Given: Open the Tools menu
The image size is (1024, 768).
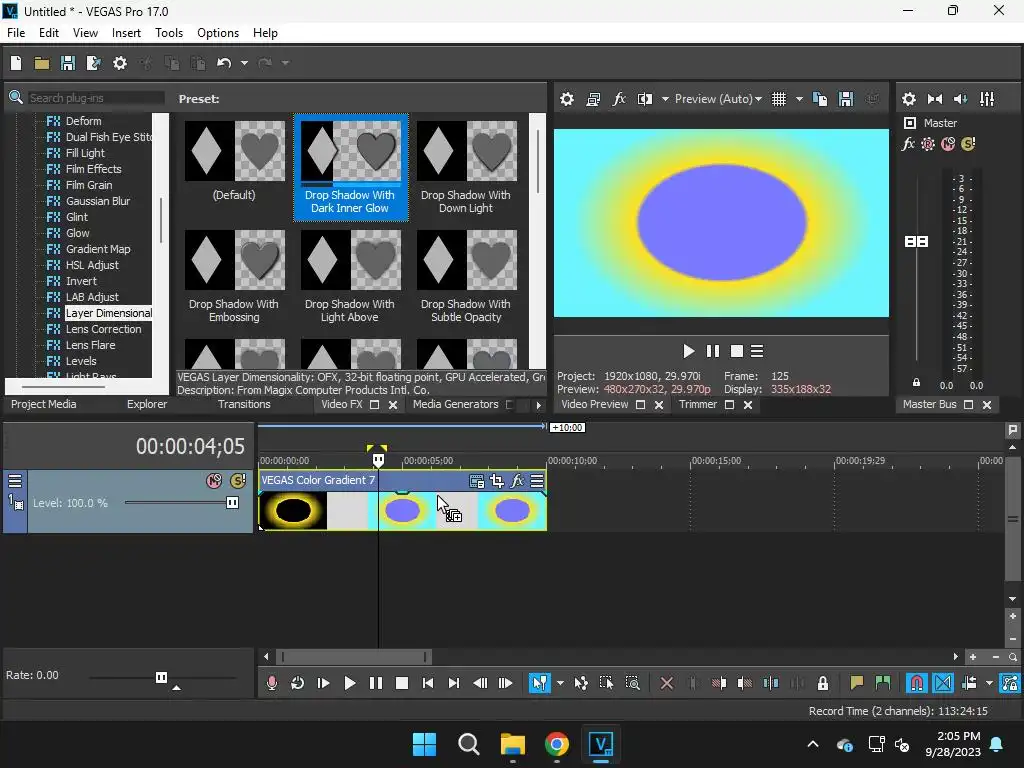Looking at the screenshot, I should pyautogui.click(x=169, y=33).
